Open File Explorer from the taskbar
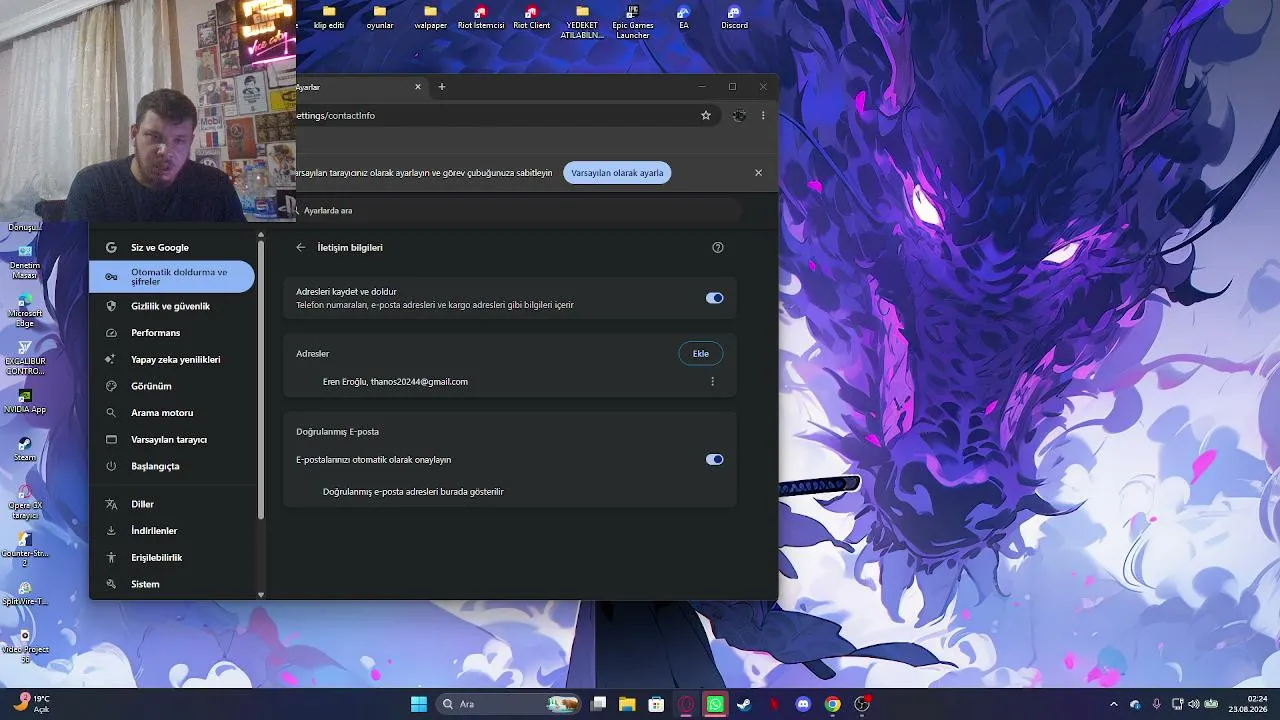1280x720 pixels. coord(627,704)
